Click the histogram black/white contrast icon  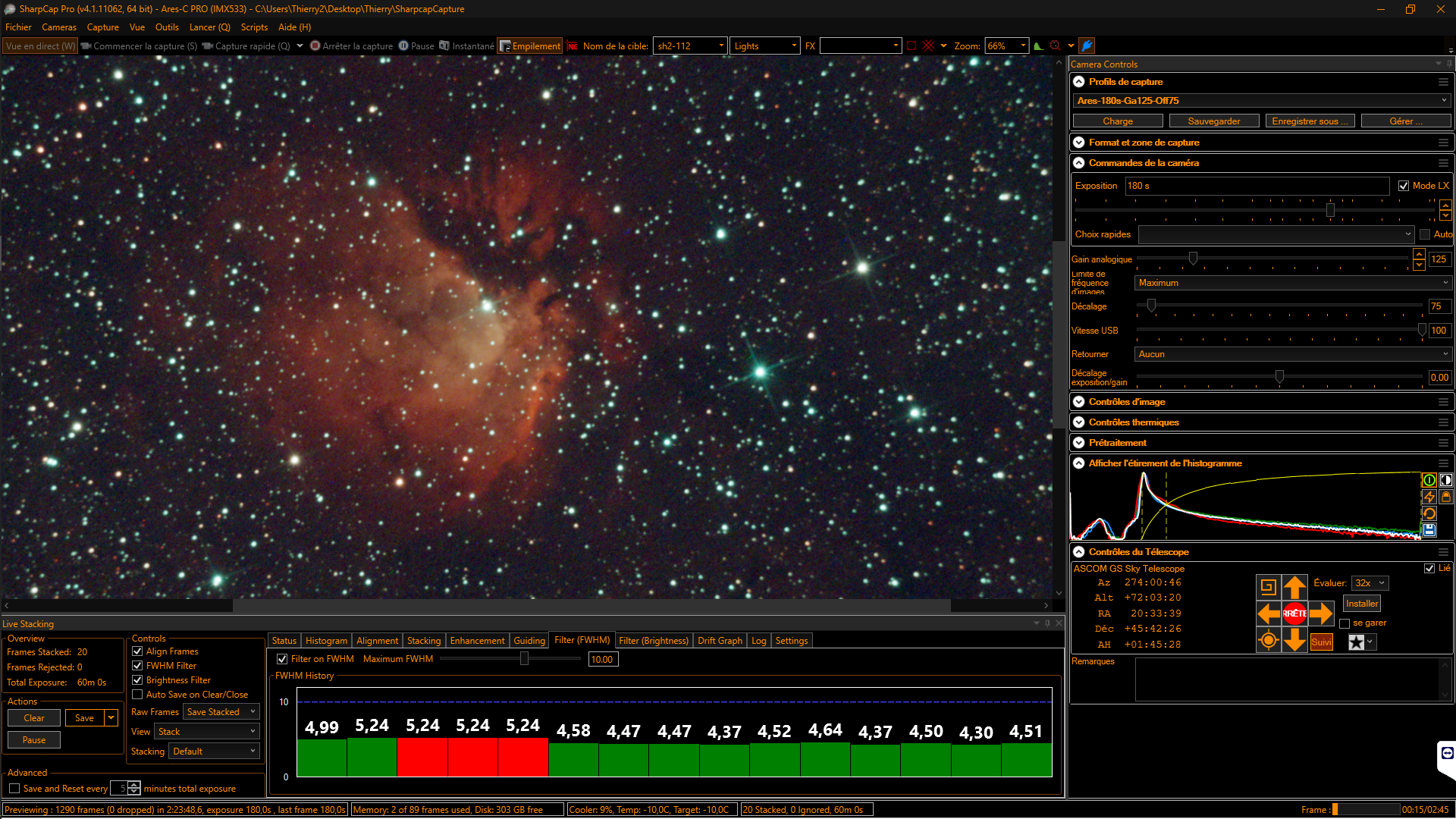point(1445,480)
